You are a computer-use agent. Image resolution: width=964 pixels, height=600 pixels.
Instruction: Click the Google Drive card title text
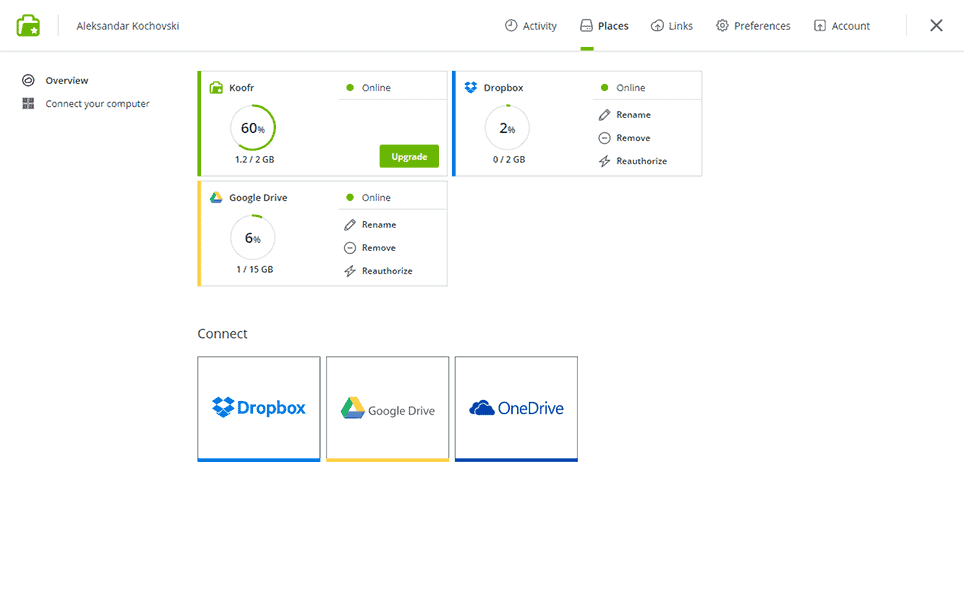[258, 197]
